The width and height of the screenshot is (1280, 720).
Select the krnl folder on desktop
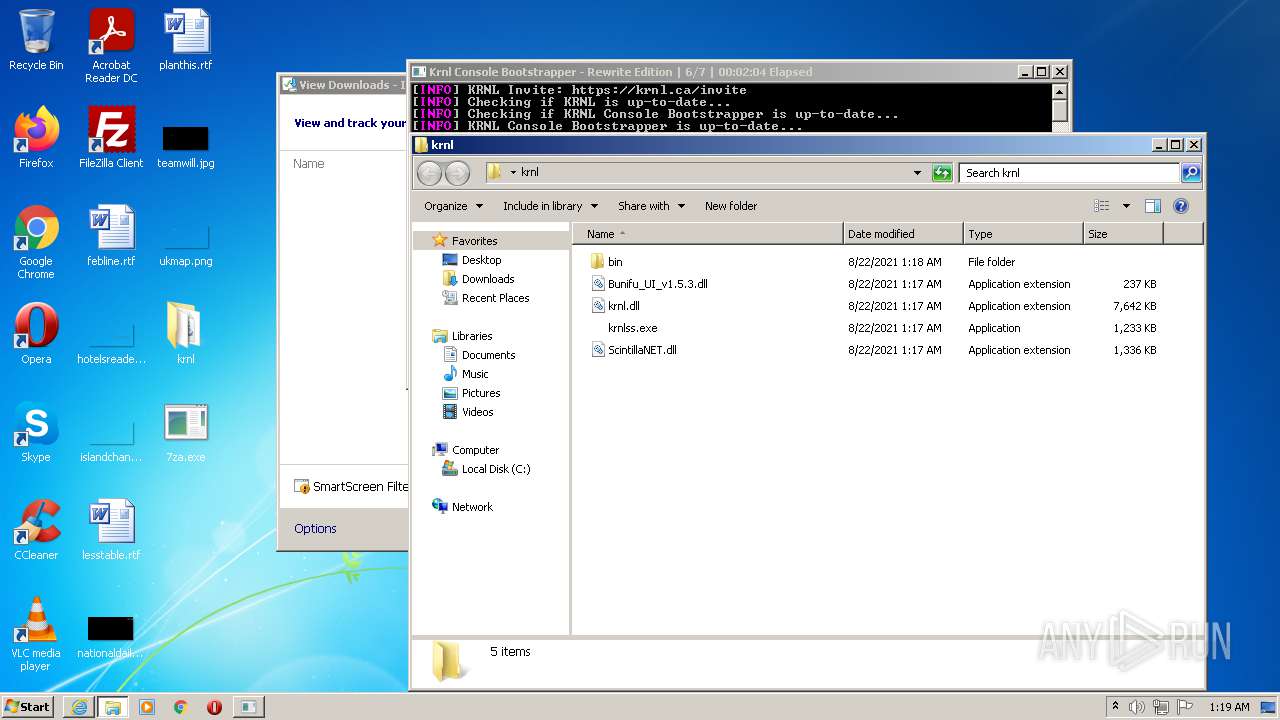[186, 334]
